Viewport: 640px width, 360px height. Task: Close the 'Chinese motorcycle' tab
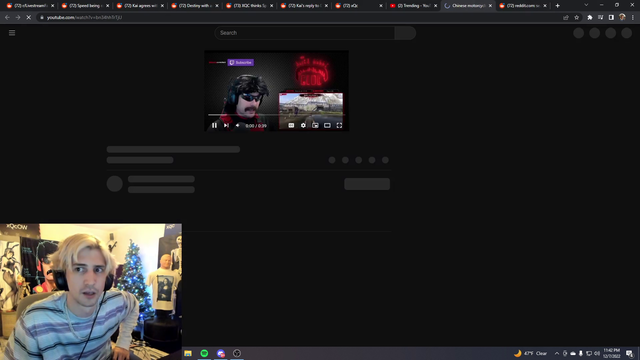pos(490,6)
